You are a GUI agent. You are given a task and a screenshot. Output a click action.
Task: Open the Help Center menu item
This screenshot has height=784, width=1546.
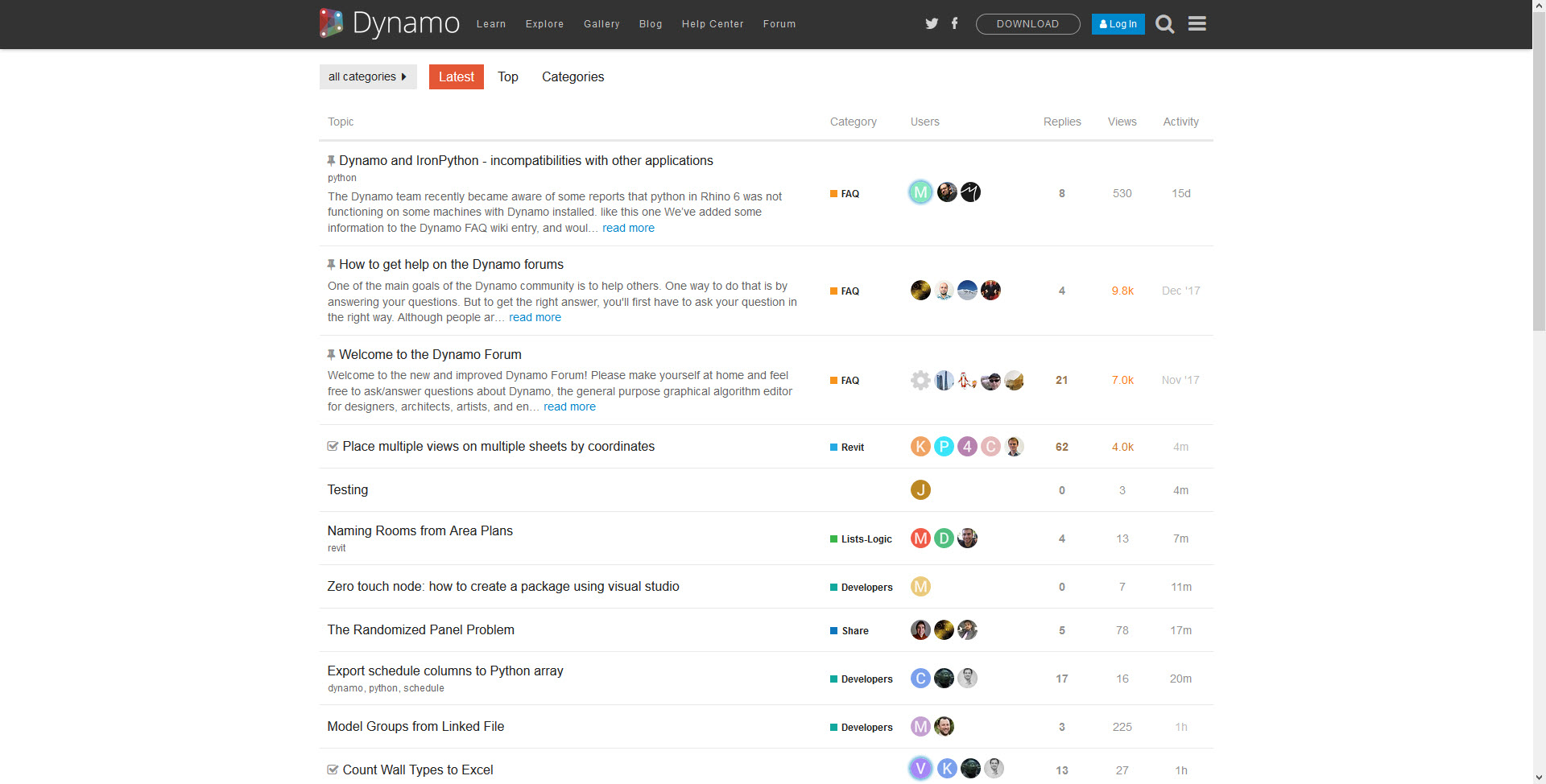click(x=712, y=24)
